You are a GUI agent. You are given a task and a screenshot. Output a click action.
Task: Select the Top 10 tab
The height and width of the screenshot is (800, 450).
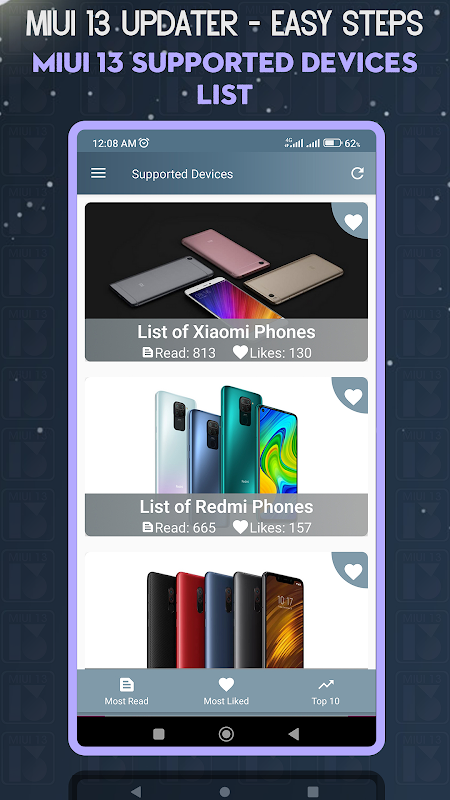tap(326, 691)
